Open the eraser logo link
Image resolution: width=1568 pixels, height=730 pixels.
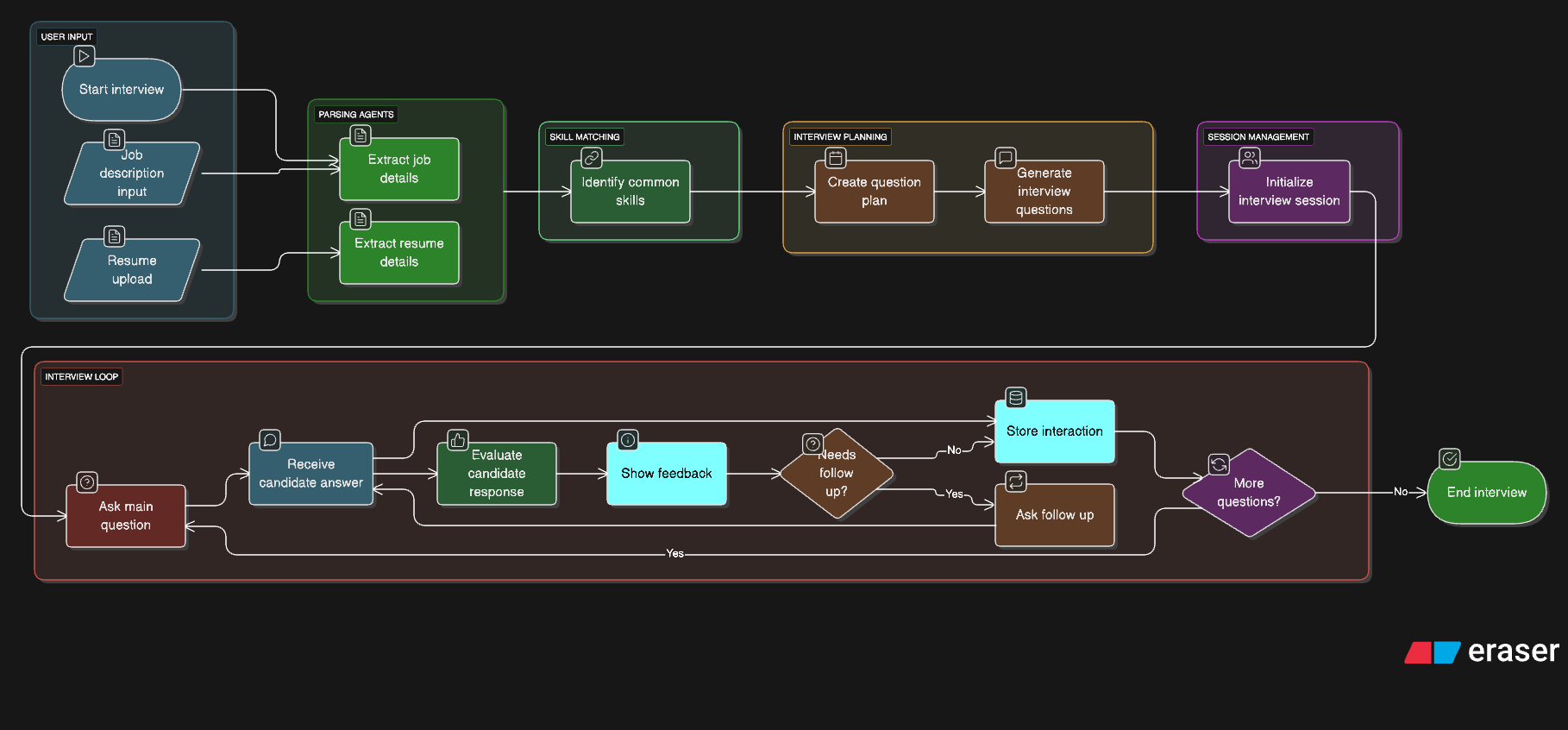click(x=1482, y=651)
